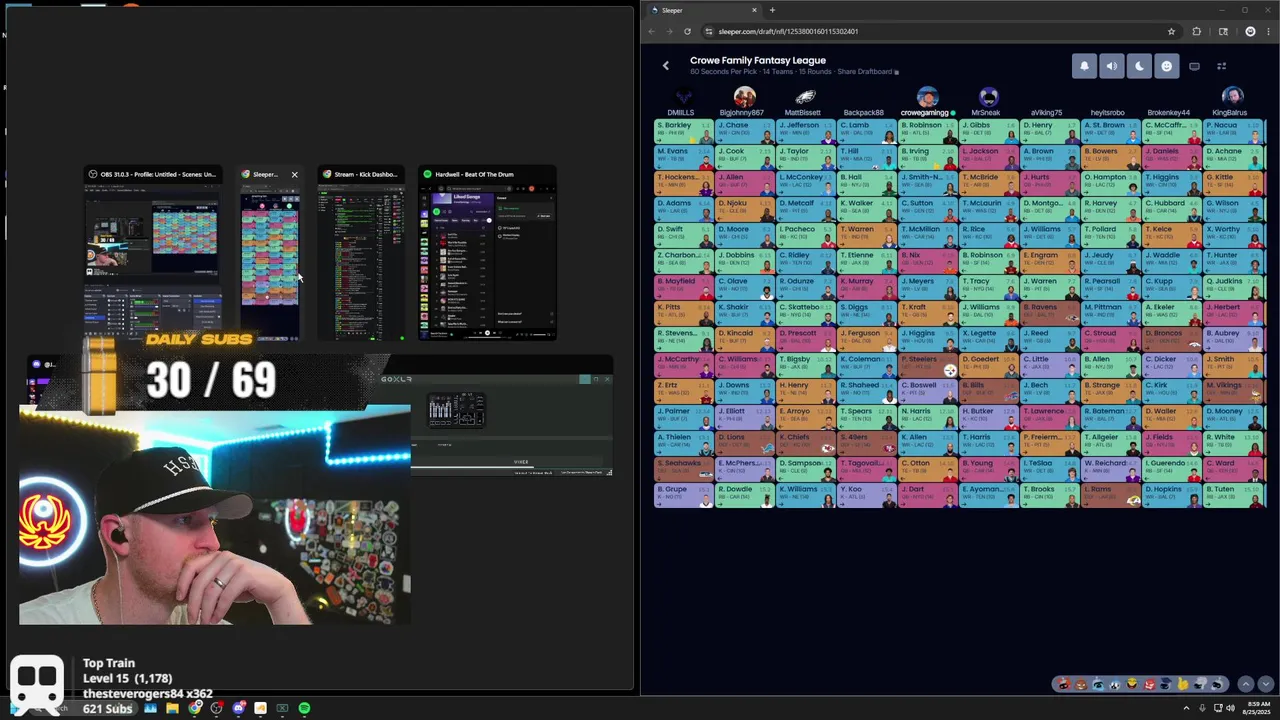Viewport: 1280px width, 720px height.
Task: Select the B. Mayfield pick card
Action: click(684, 286)
